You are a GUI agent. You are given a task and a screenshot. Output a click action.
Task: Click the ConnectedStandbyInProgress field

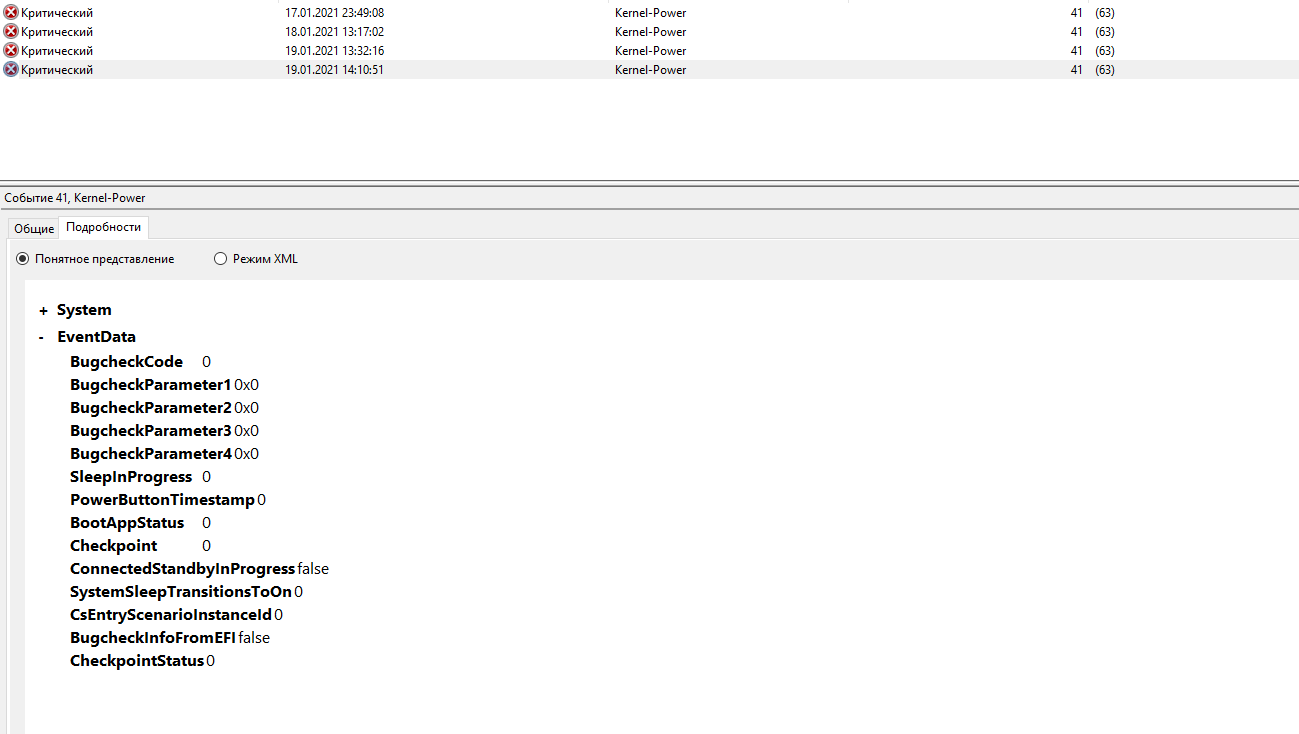coord(199,569)
